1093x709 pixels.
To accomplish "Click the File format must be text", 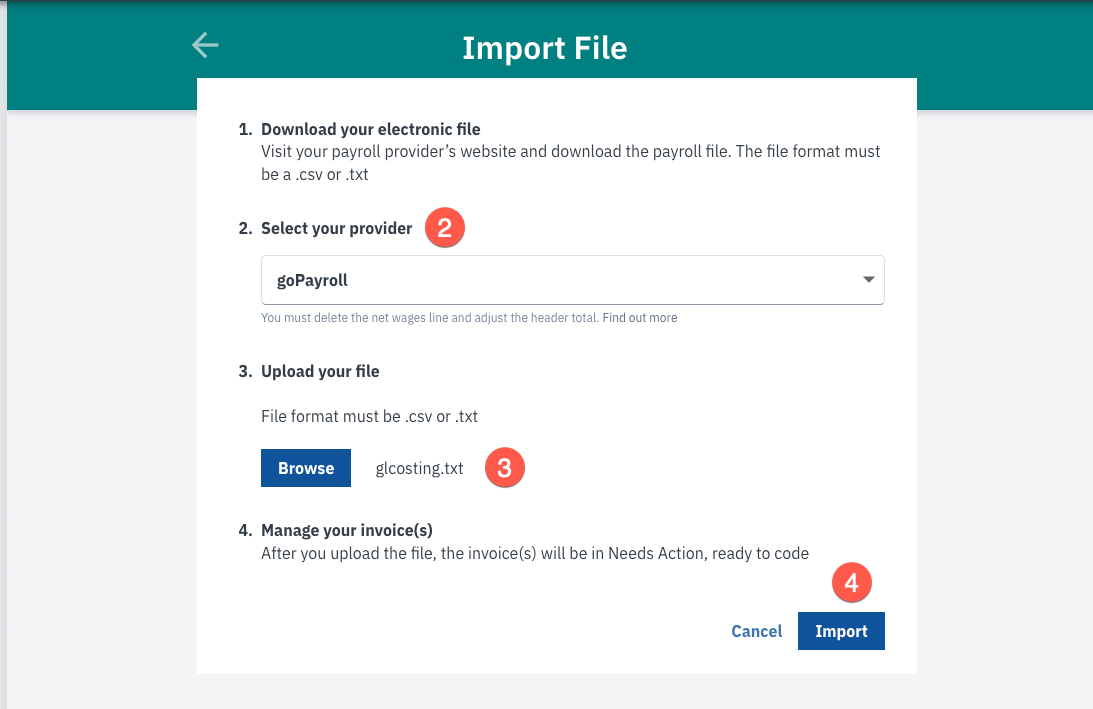I will tap(369, 416).
